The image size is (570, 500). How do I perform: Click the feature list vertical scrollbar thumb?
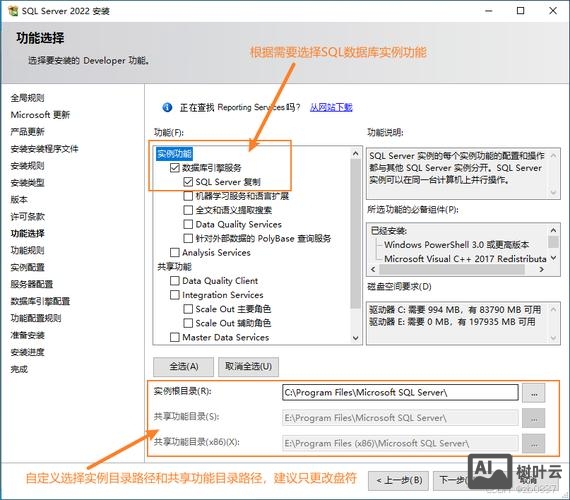point(356,233)
